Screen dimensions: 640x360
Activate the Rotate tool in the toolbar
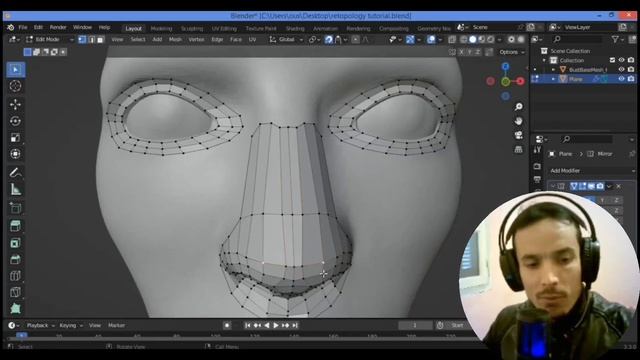16,121
